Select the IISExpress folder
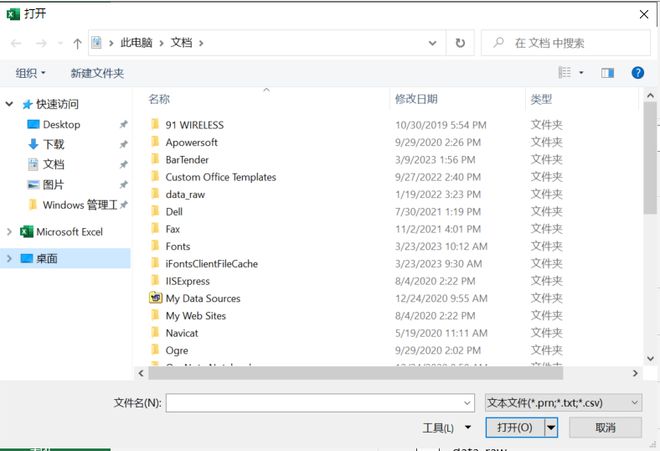The height and width of the screenshot is (451, 660). [187, 281]
